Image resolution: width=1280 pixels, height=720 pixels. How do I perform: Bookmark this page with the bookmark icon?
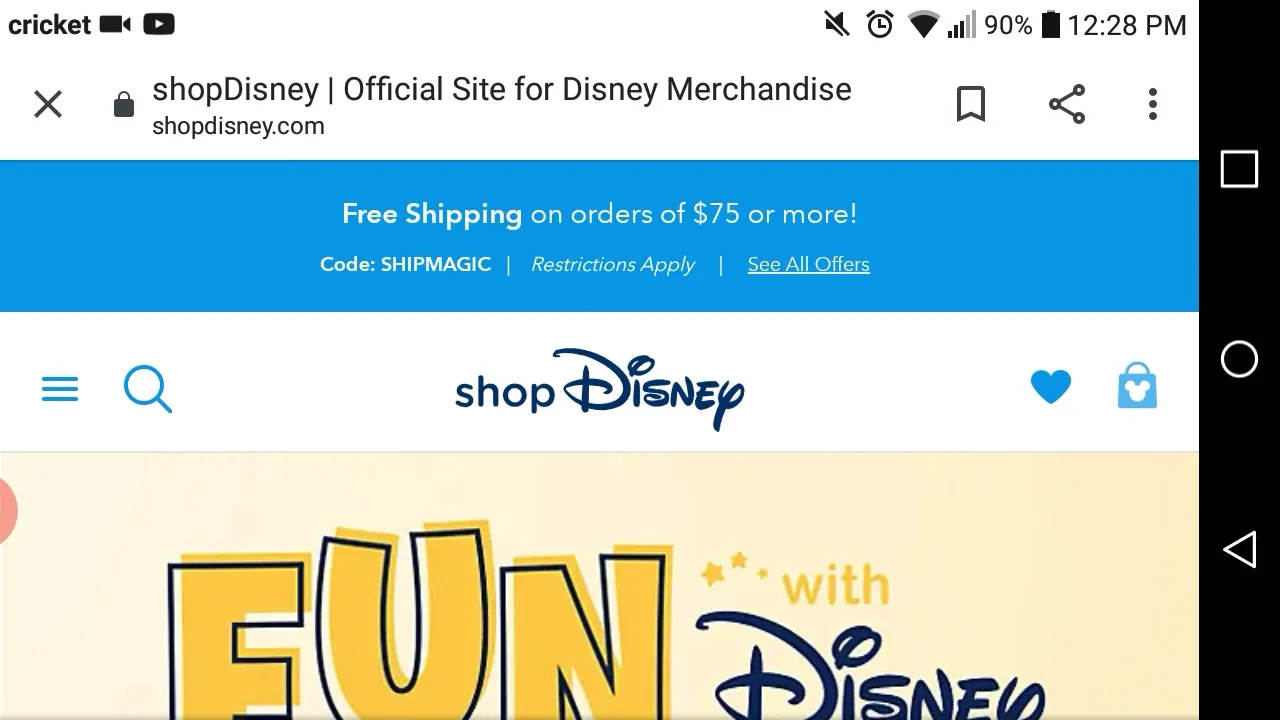click(x=971, y=104)
